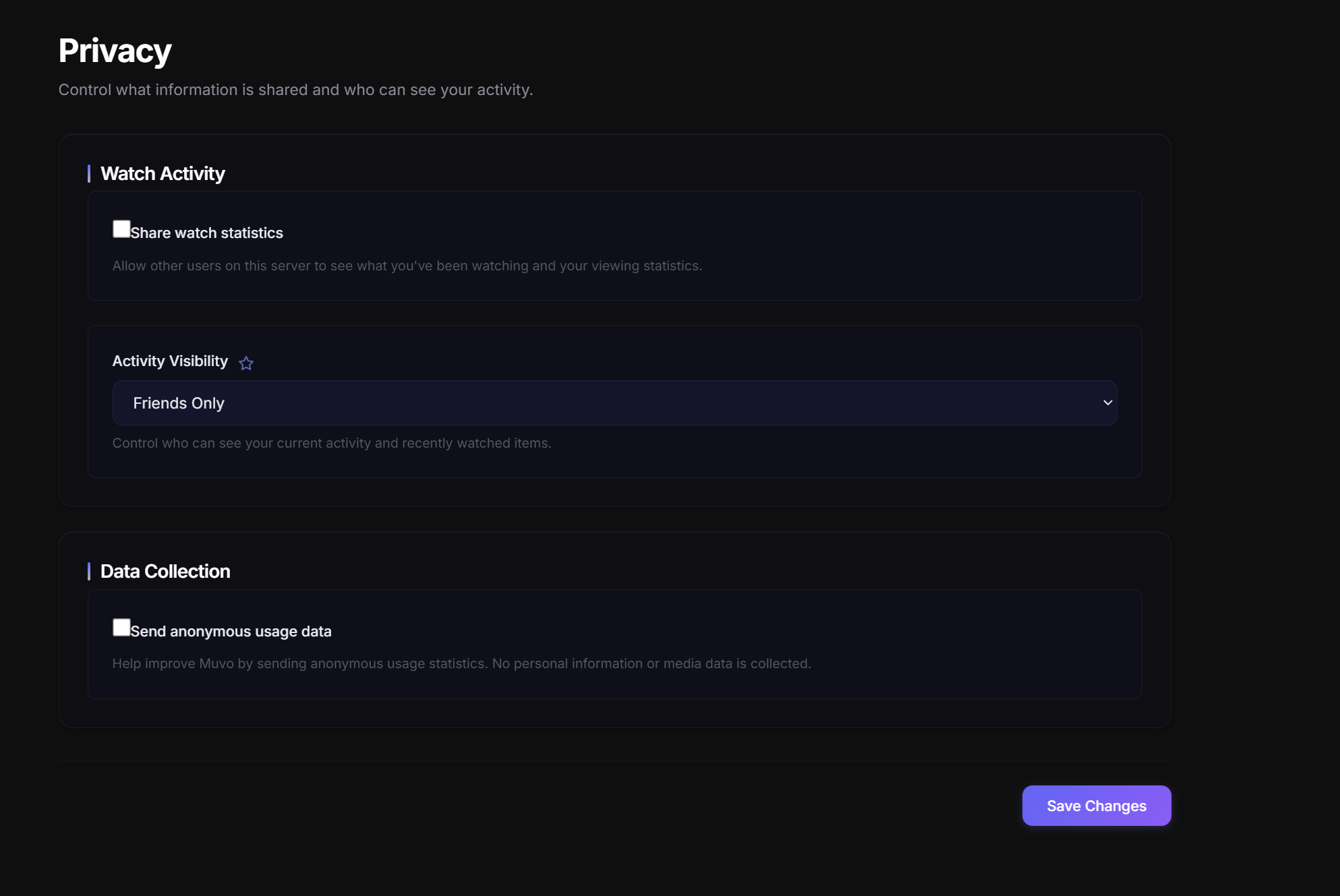1340x896 pixels.
Task: Click the star icon beside Activity Visibility
Action: coord(246,363)
